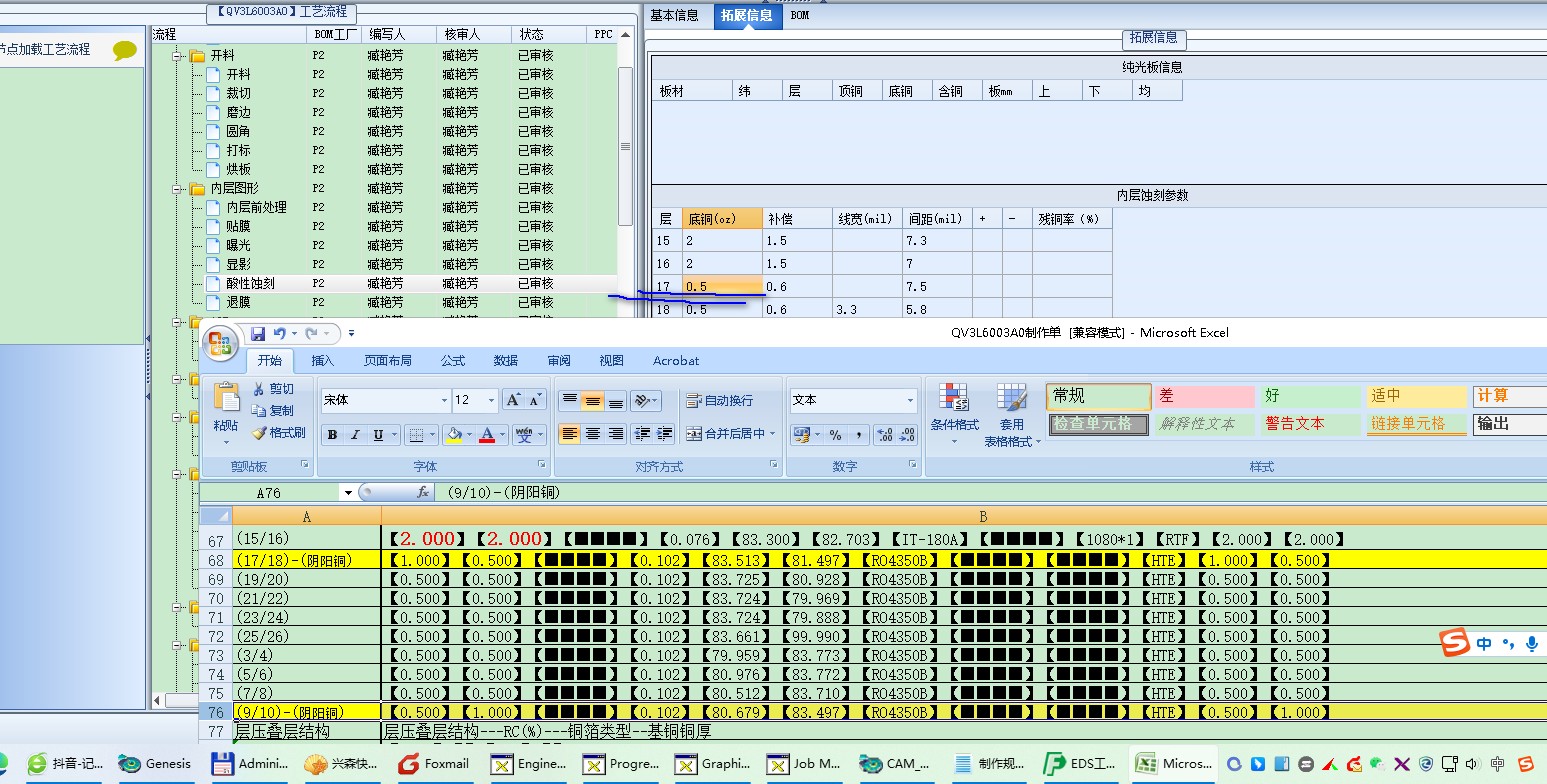Apply the 差 (Bad) cell style
Screen dimensions: 1547x784
pos(1204,396)
